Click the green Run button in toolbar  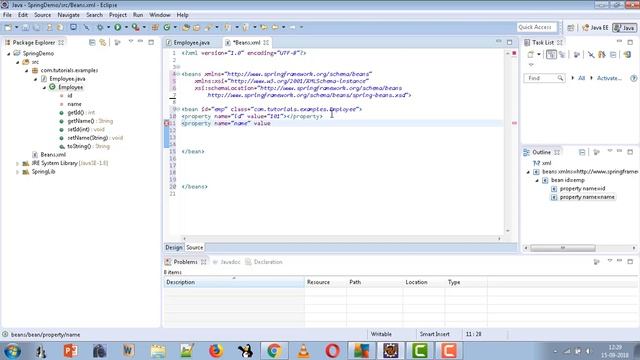118,27
